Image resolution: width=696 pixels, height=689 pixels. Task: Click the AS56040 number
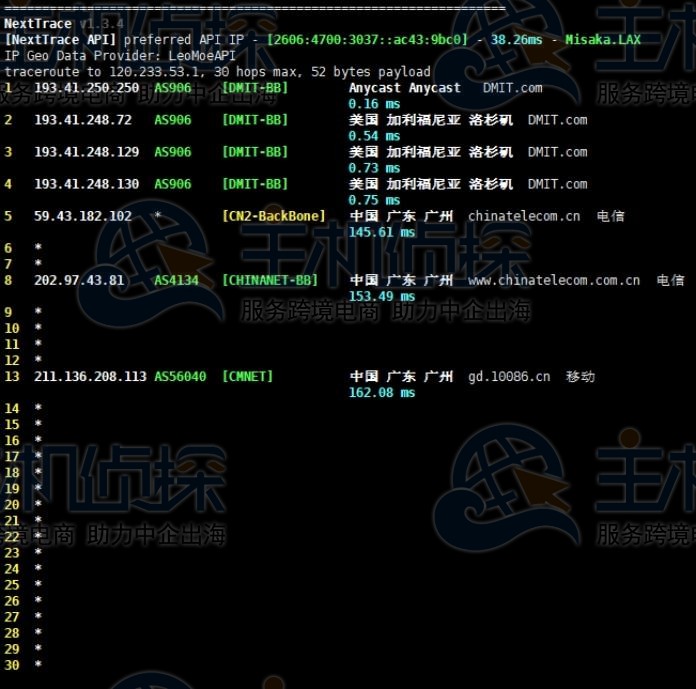pyautogui.click(x=180, y=376)
